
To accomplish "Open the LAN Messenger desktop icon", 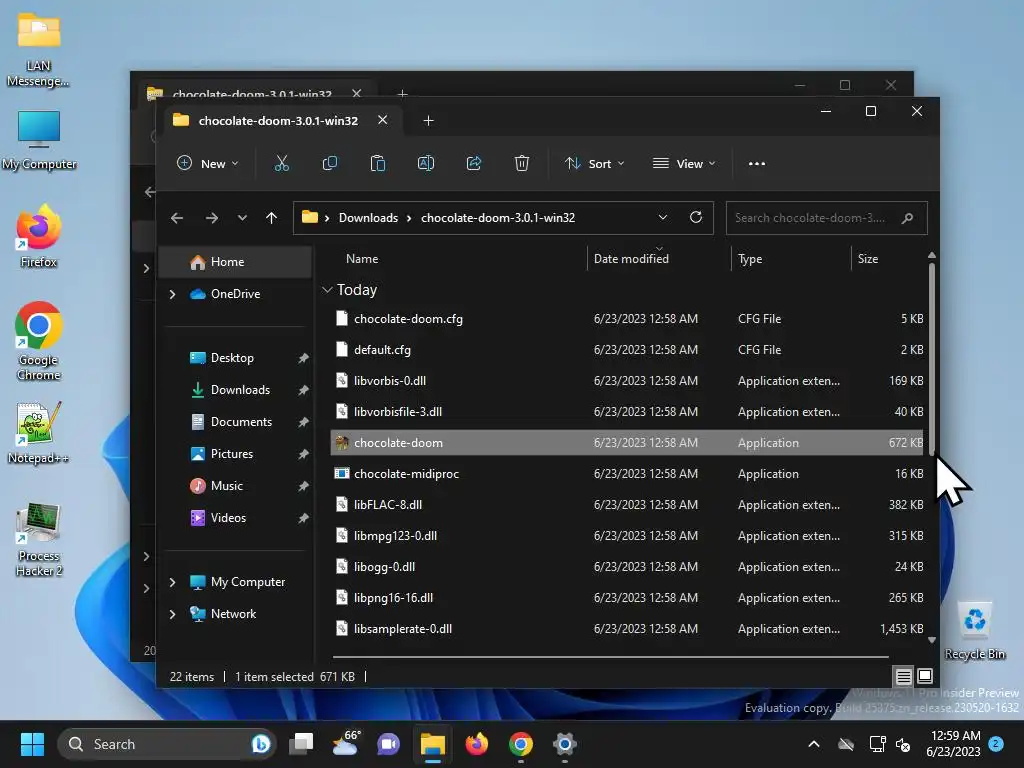I will tap(39, 52).
